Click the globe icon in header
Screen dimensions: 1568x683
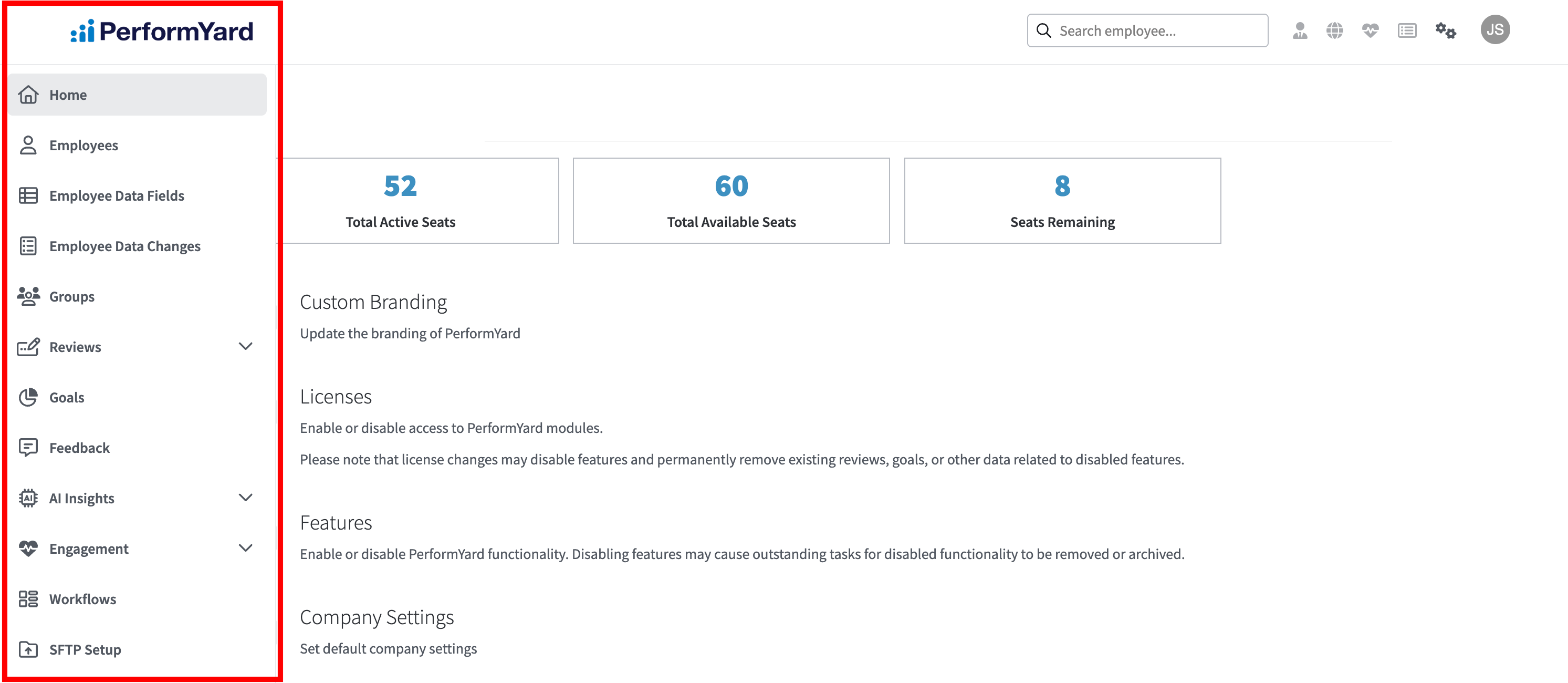pyautogui.click(x=1334, y=30)
